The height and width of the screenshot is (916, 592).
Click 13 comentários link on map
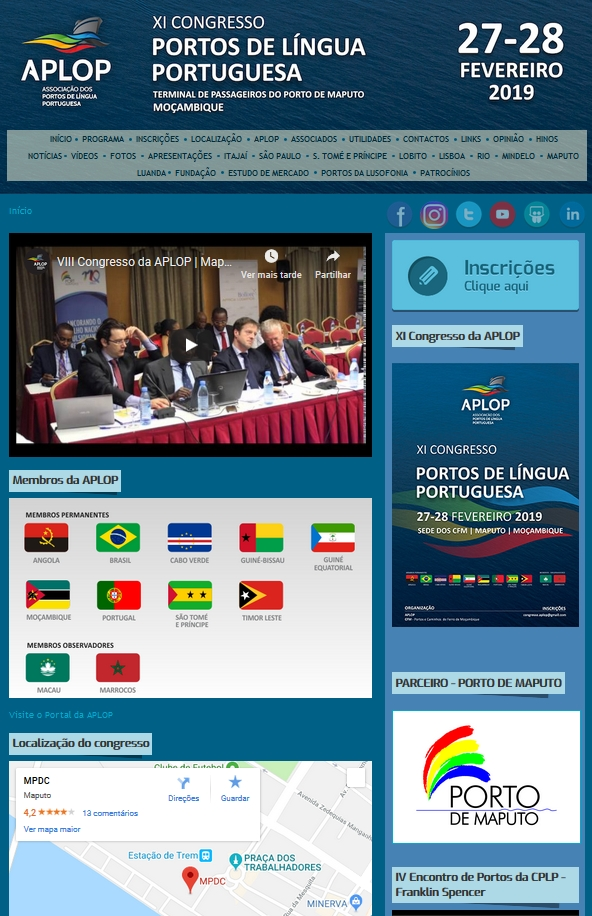click(110, 813)
